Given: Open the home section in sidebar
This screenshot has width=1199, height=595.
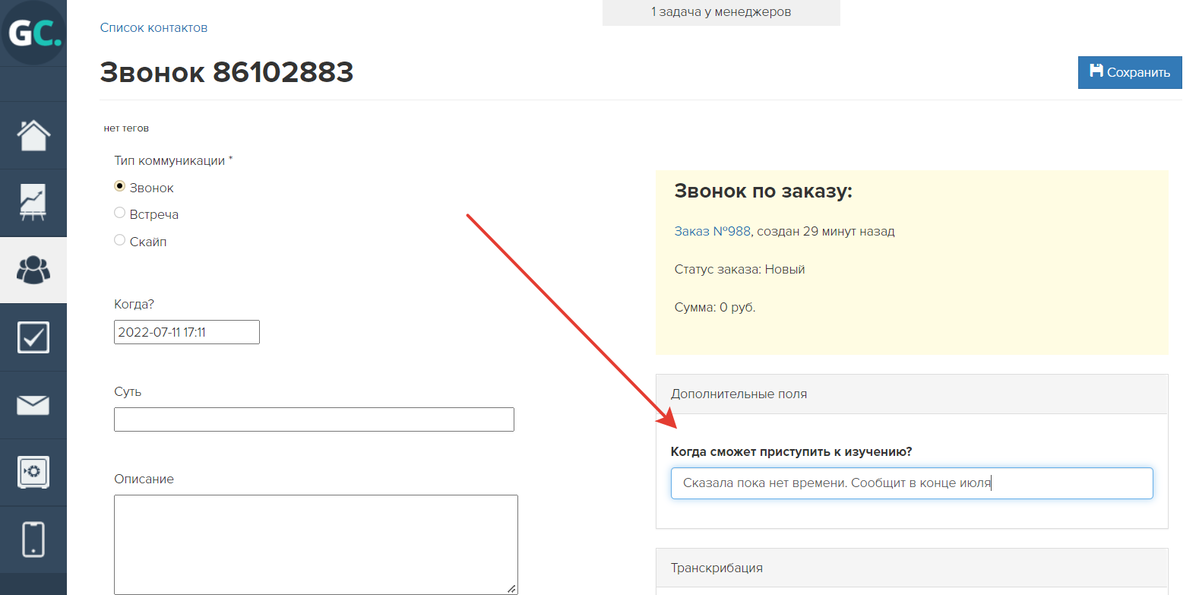Looking at the screenshot, I should [x=34, y=135].
